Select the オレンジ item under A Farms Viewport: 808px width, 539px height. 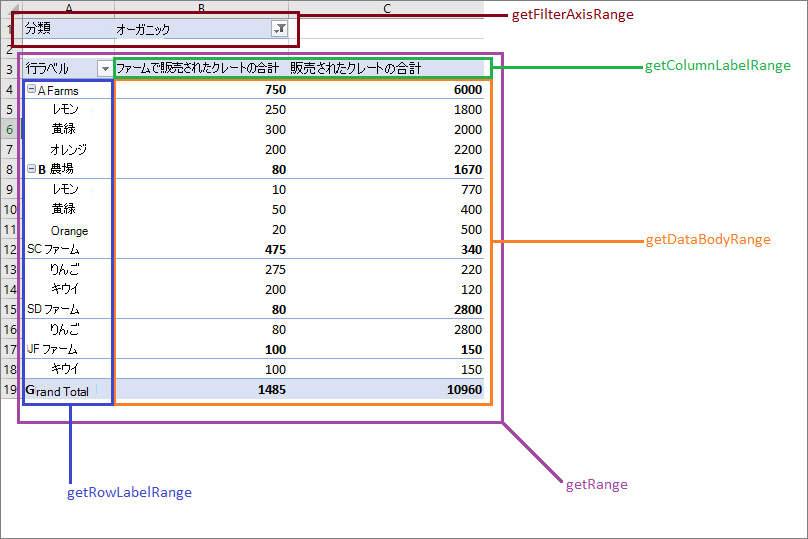click(x=68, y=149)
